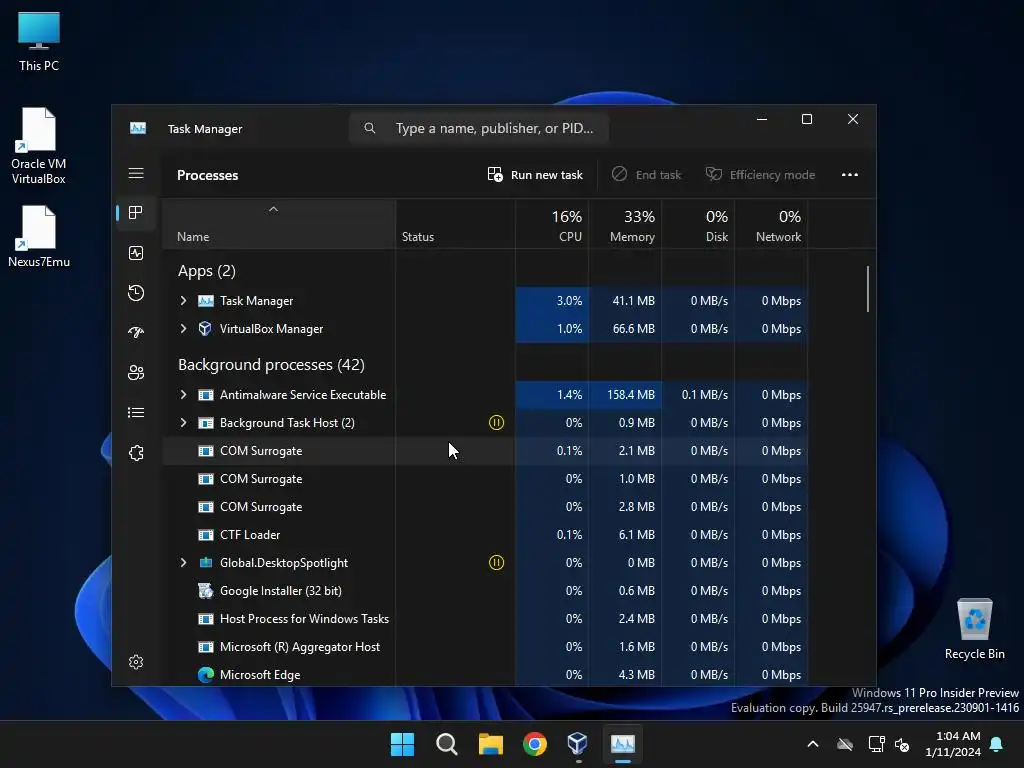Screen dimensions: 1024x768
Task: Click suspended status icon for Background Task Host
Action: (x=496, y=423)
